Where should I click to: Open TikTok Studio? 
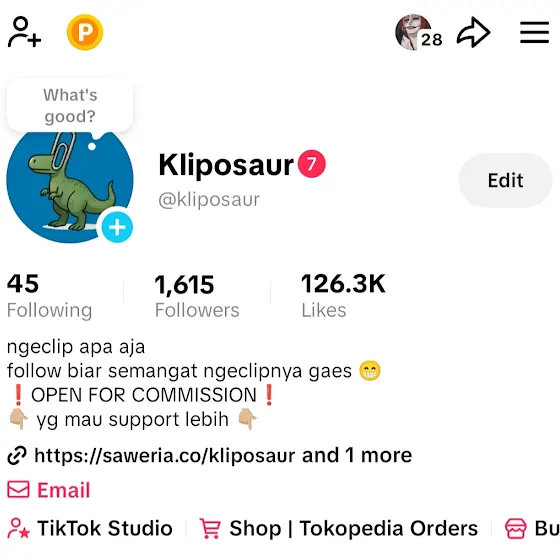point(90,528)
